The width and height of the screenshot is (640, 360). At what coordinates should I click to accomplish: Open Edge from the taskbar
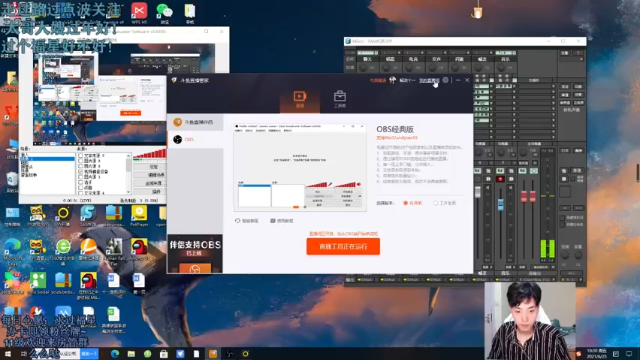115,354
